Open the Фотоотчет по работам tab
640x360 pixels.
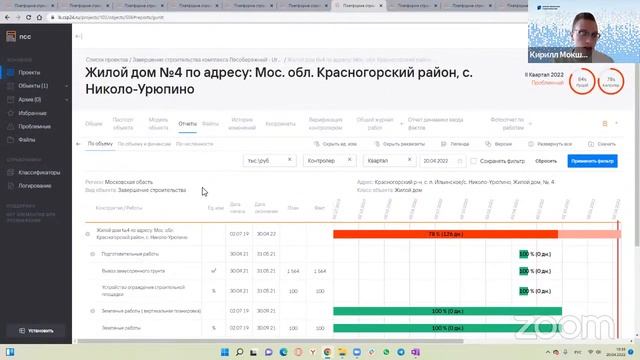(507, 124)
